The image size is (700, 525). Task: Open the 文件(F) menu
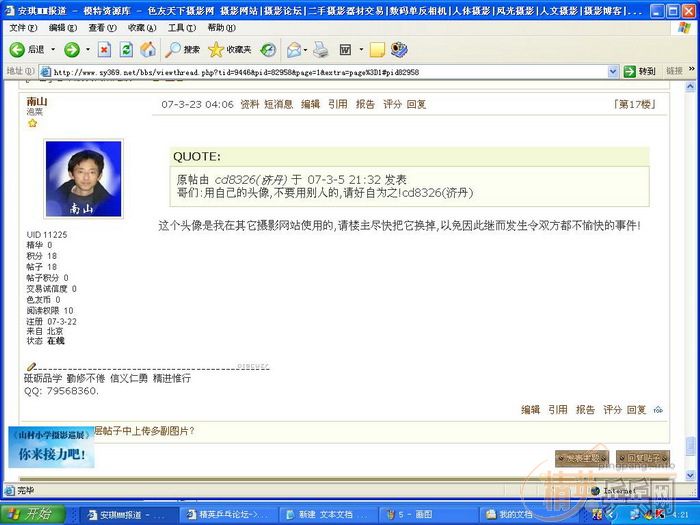pyautogui.click(x=20, y=28)
